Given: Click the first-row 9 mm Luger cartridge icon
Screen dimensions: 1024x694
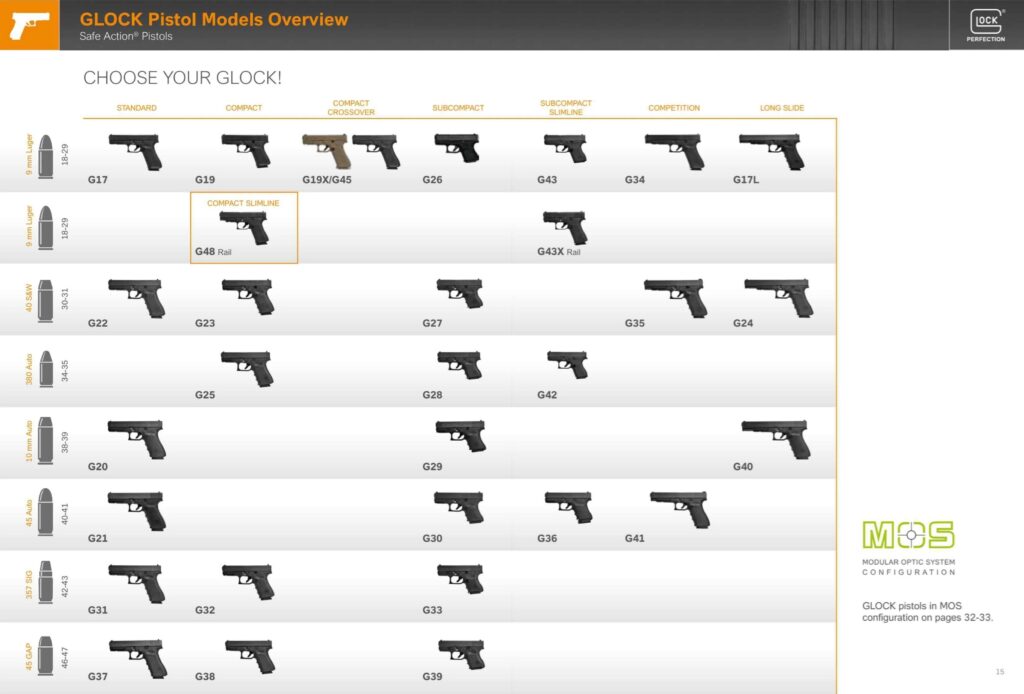Looking at the screenshot, I should 45,156.
